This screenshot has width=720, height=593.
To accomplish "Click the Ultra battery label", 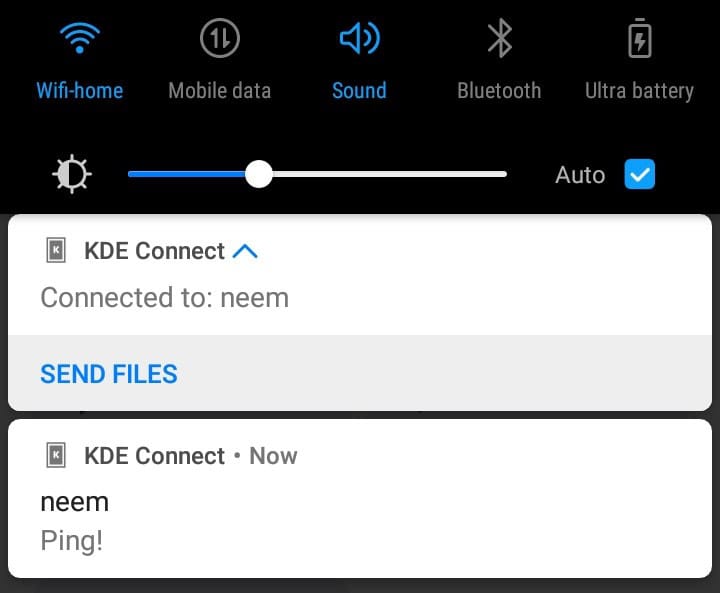I will (x=639, y=91).
